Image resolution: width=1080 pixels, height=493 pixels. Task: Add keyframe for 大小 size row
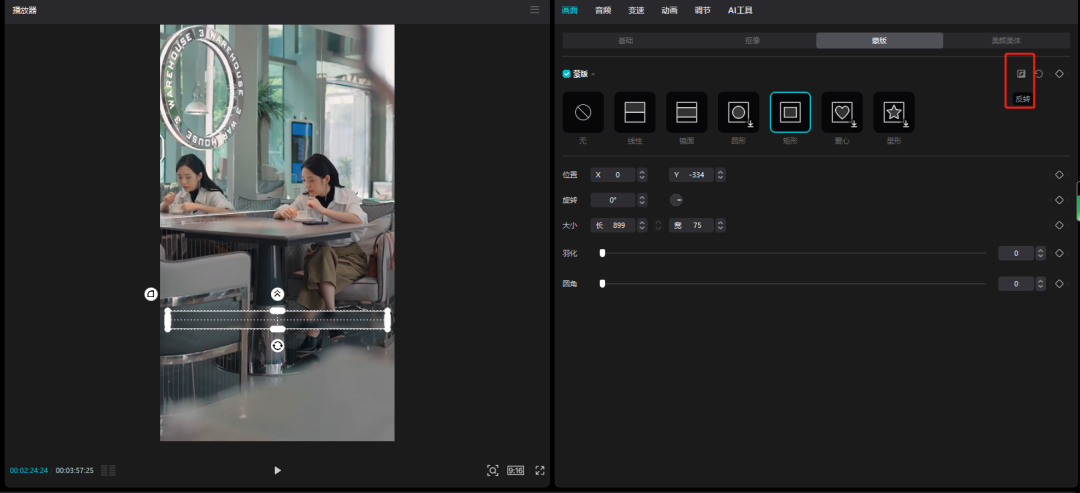tap(1059, 225)
